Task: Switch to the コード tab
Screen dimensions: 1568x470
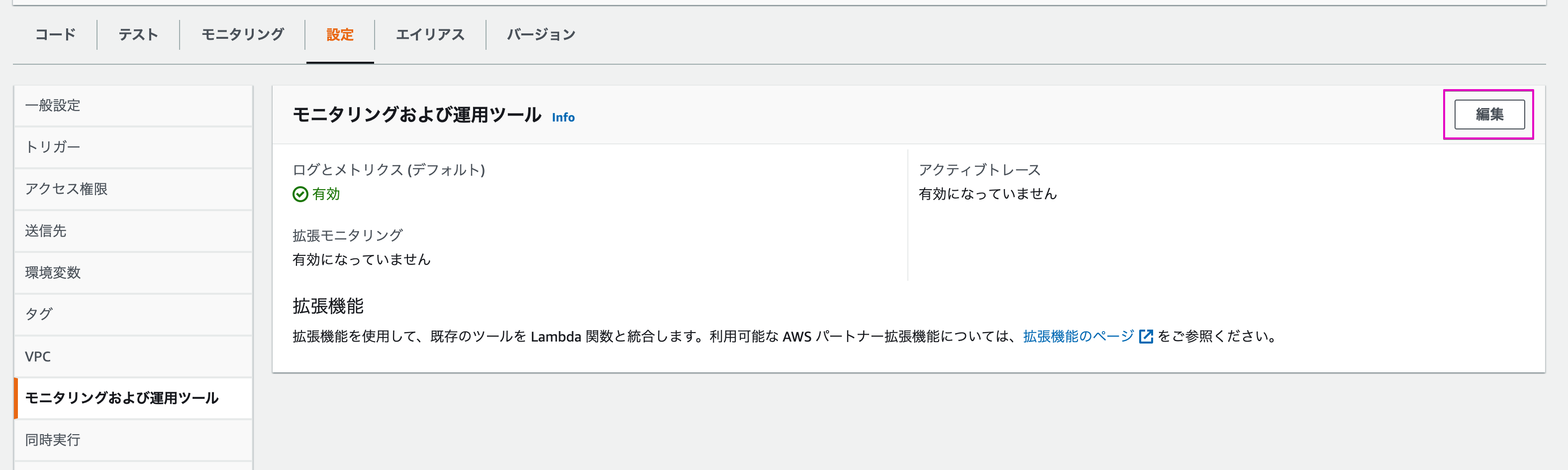Action: [54, 35]
